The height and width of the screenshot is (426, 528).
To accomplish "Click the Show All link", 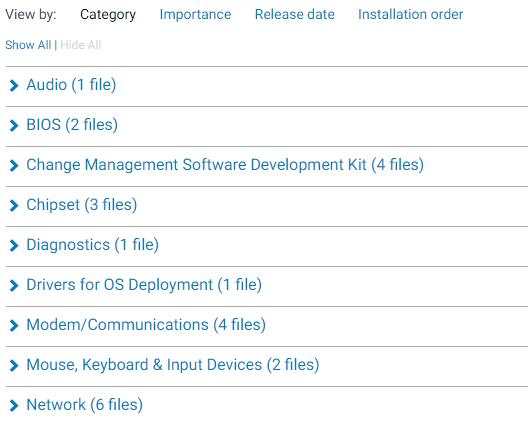I will tap(28, 45).
